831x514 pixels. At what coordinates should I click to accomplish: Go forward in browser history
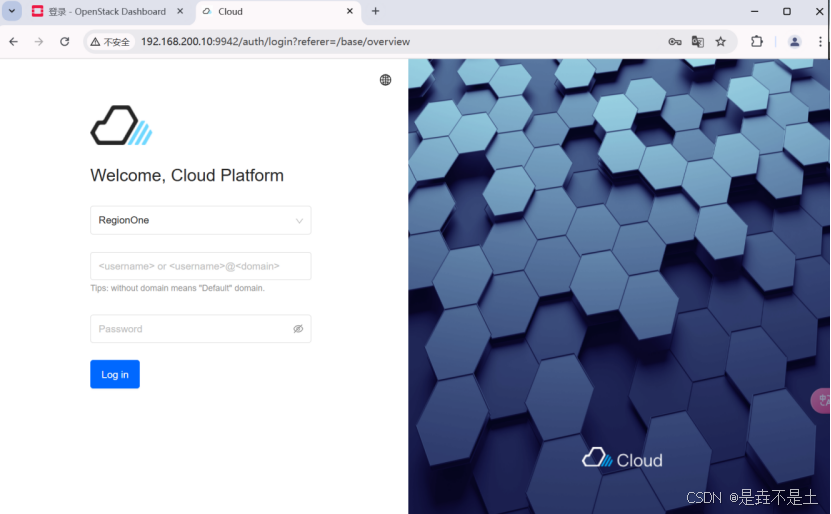coord(39,41)
